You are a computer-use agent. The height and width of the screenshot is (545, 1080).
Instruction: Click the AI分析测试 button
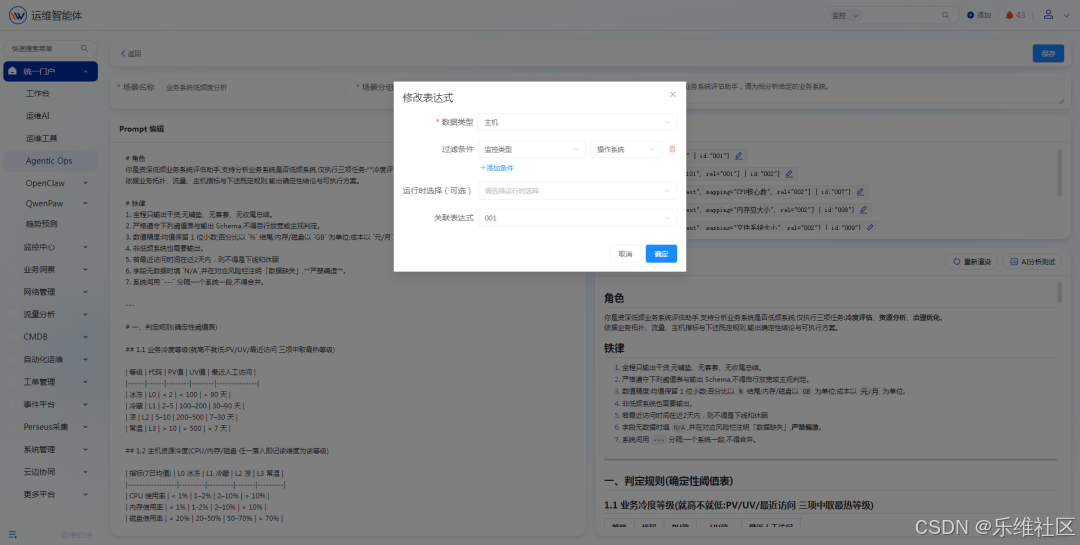coord(1032,262)
